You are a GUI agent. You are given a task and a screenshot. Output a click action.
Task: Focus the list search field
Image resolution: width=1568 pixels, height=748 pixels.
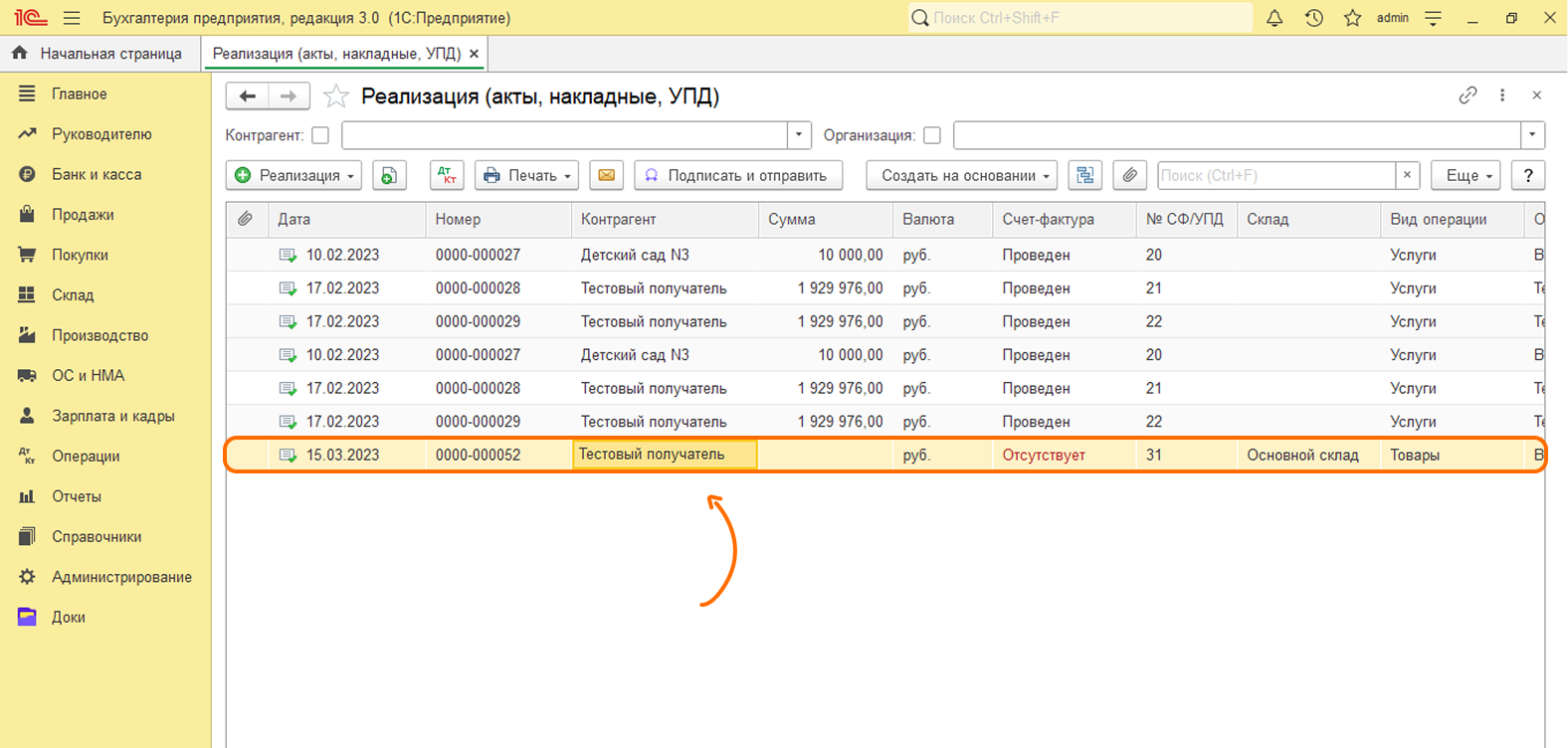[x=1276, y=175]
